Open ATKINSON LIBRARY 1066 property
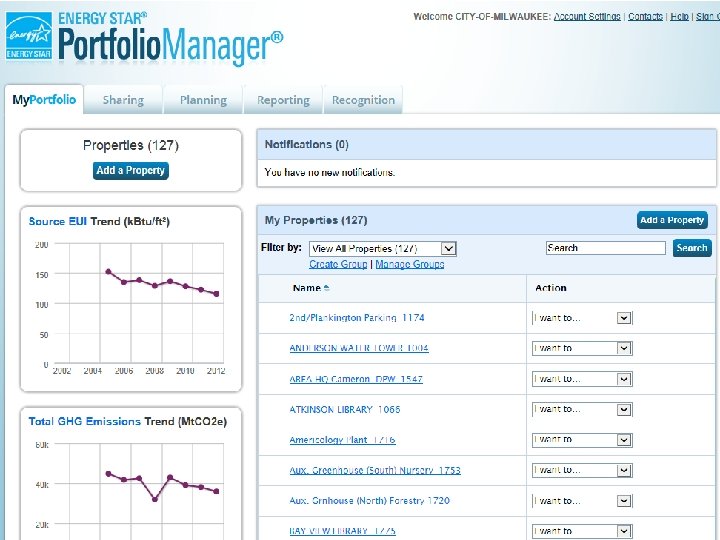720x540 pixels. [344, 409]
